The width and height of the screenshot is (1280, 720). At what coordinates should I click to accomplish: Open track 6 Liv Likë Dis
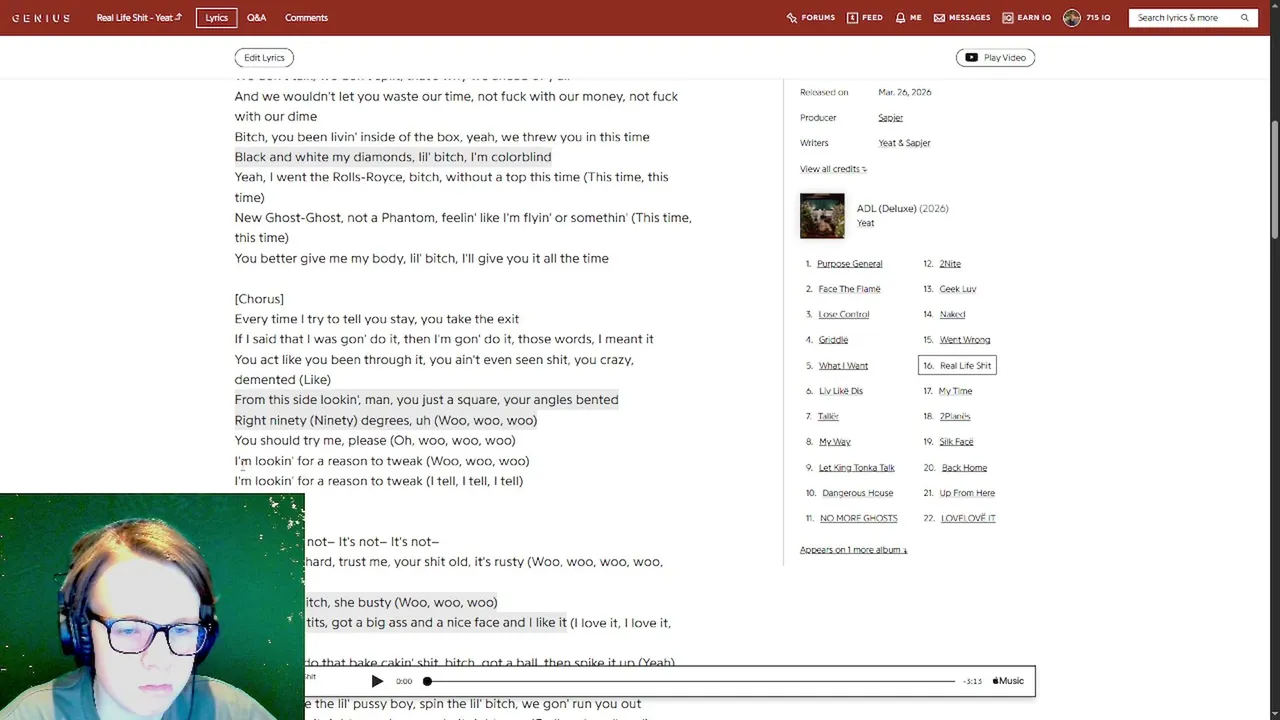pyautogui.click(x=841, y=391)
